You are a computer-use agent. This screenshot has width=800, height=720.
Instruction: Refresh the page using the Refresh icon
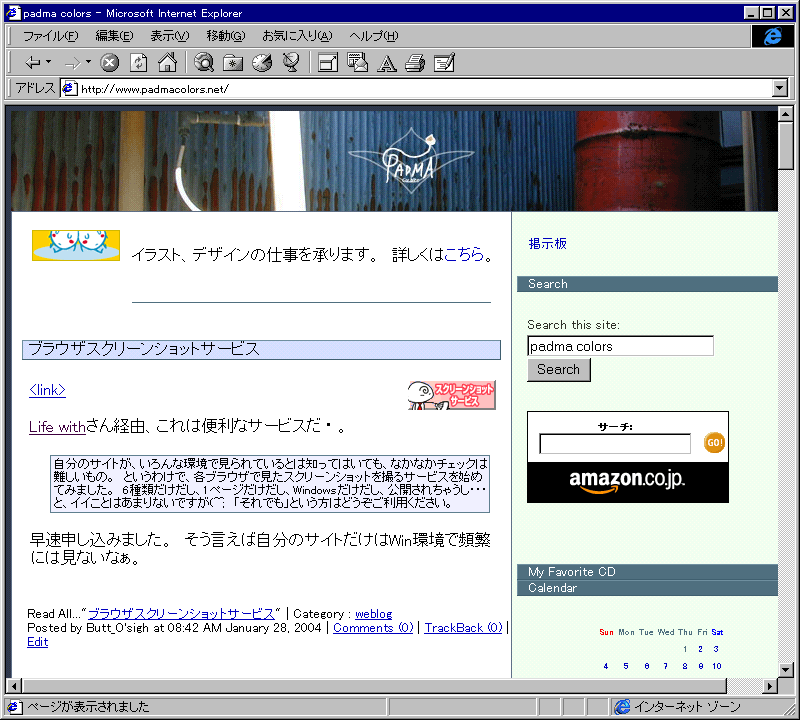(138, 63)
